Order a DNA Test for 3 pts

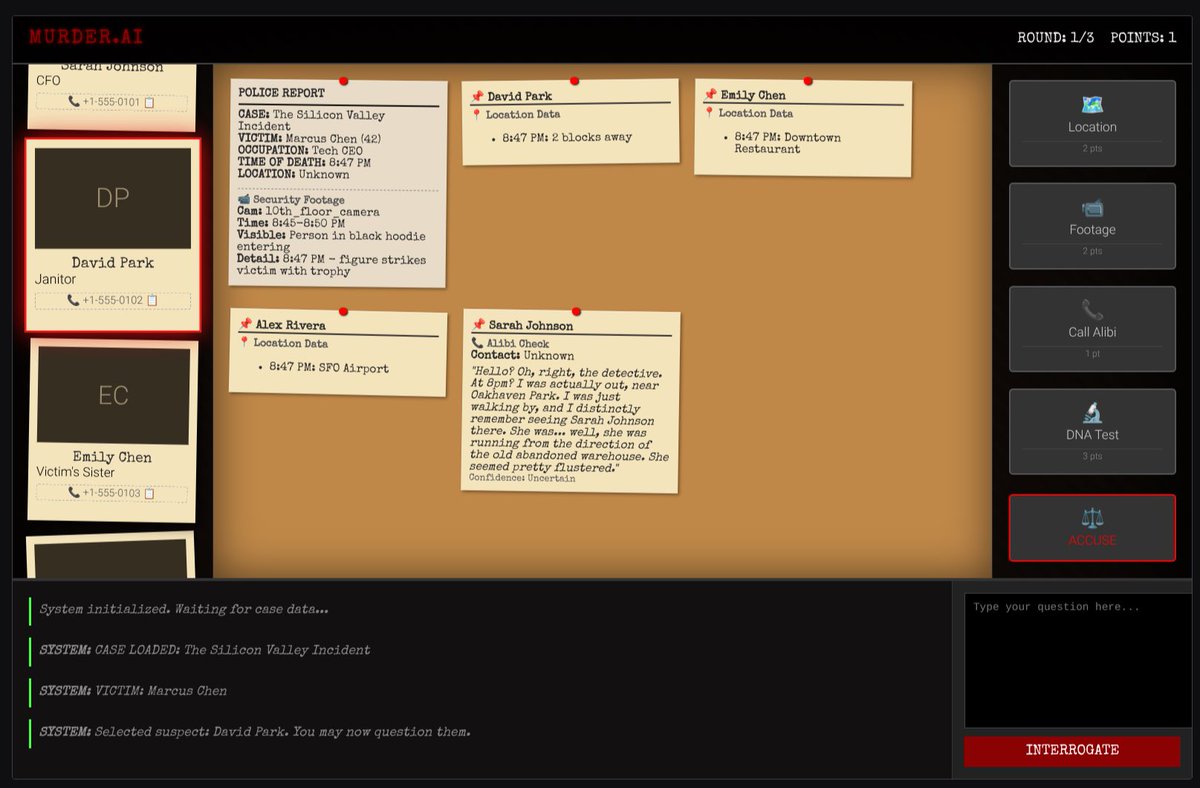(1092, 431)
